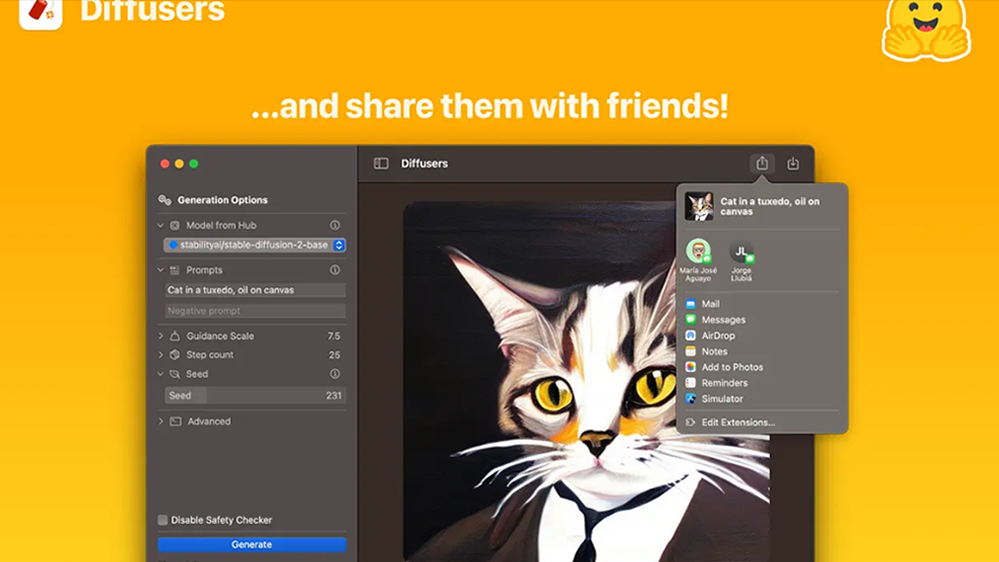Click the Hugging Face emoji logo
Screen dimensions: 999x562
(926, 29)
